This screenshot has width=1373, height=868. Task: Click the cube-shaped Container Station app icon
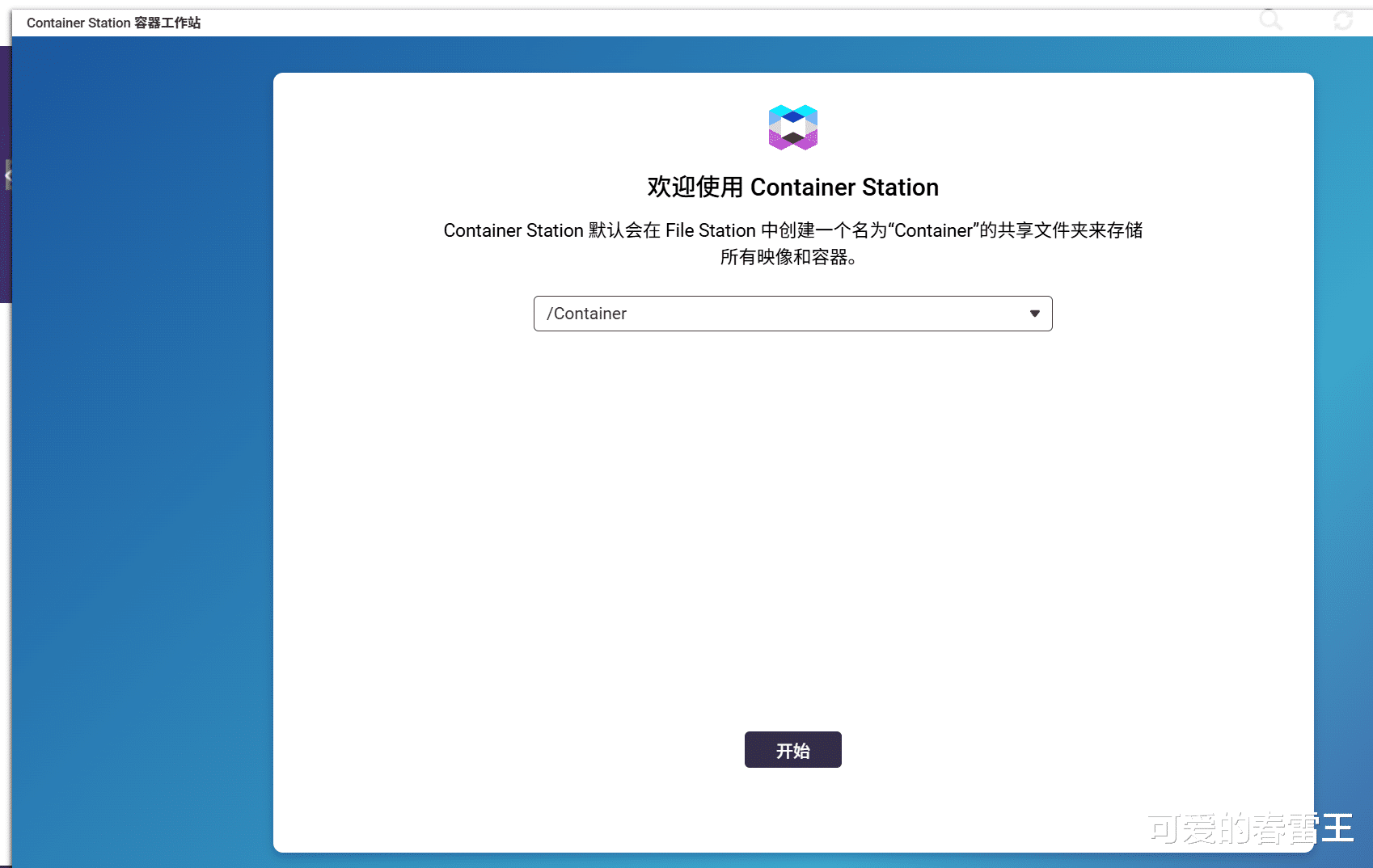coord(792,127)
